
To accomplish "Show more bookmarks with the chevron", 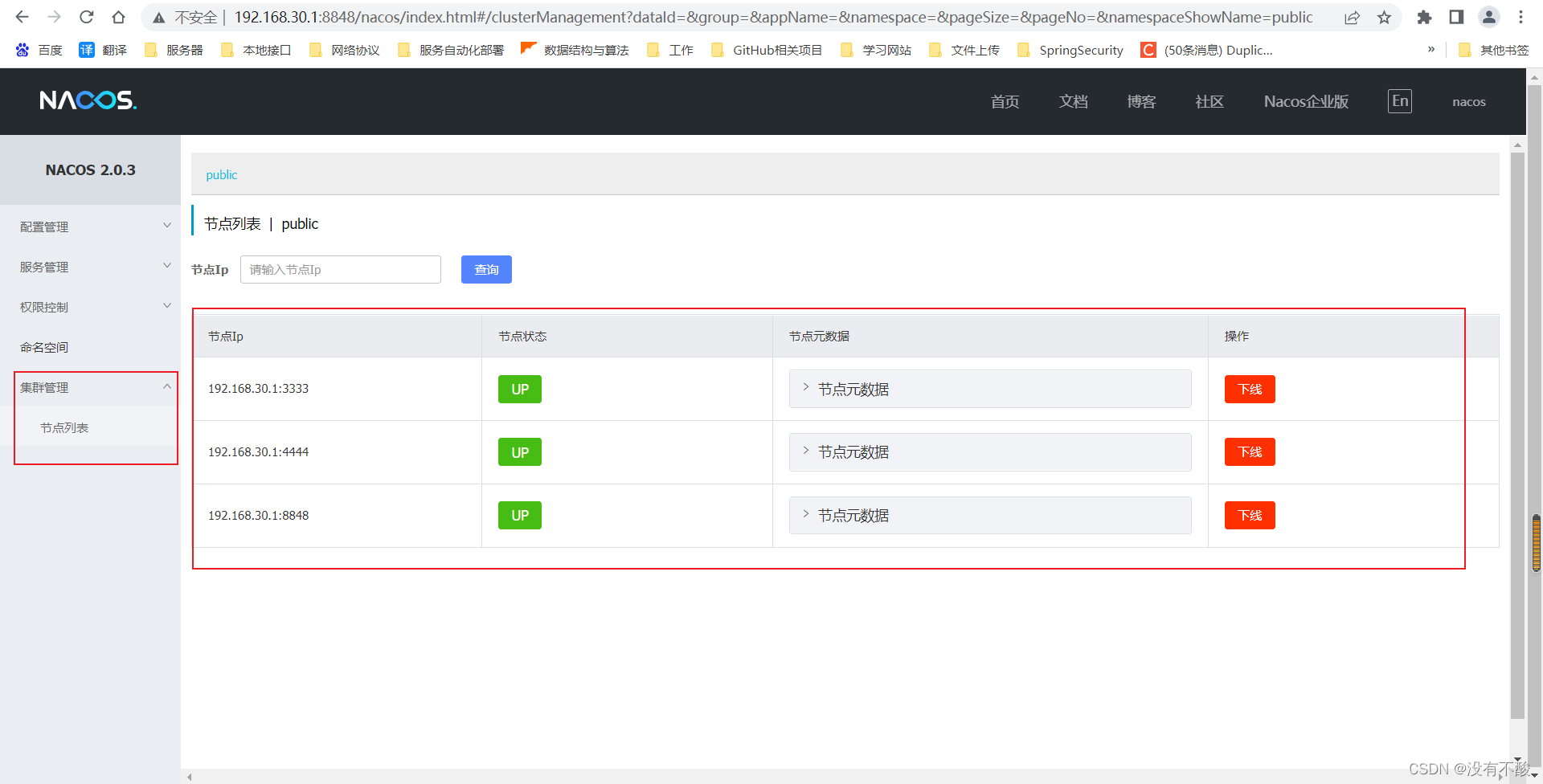I will click(1431, 50).
